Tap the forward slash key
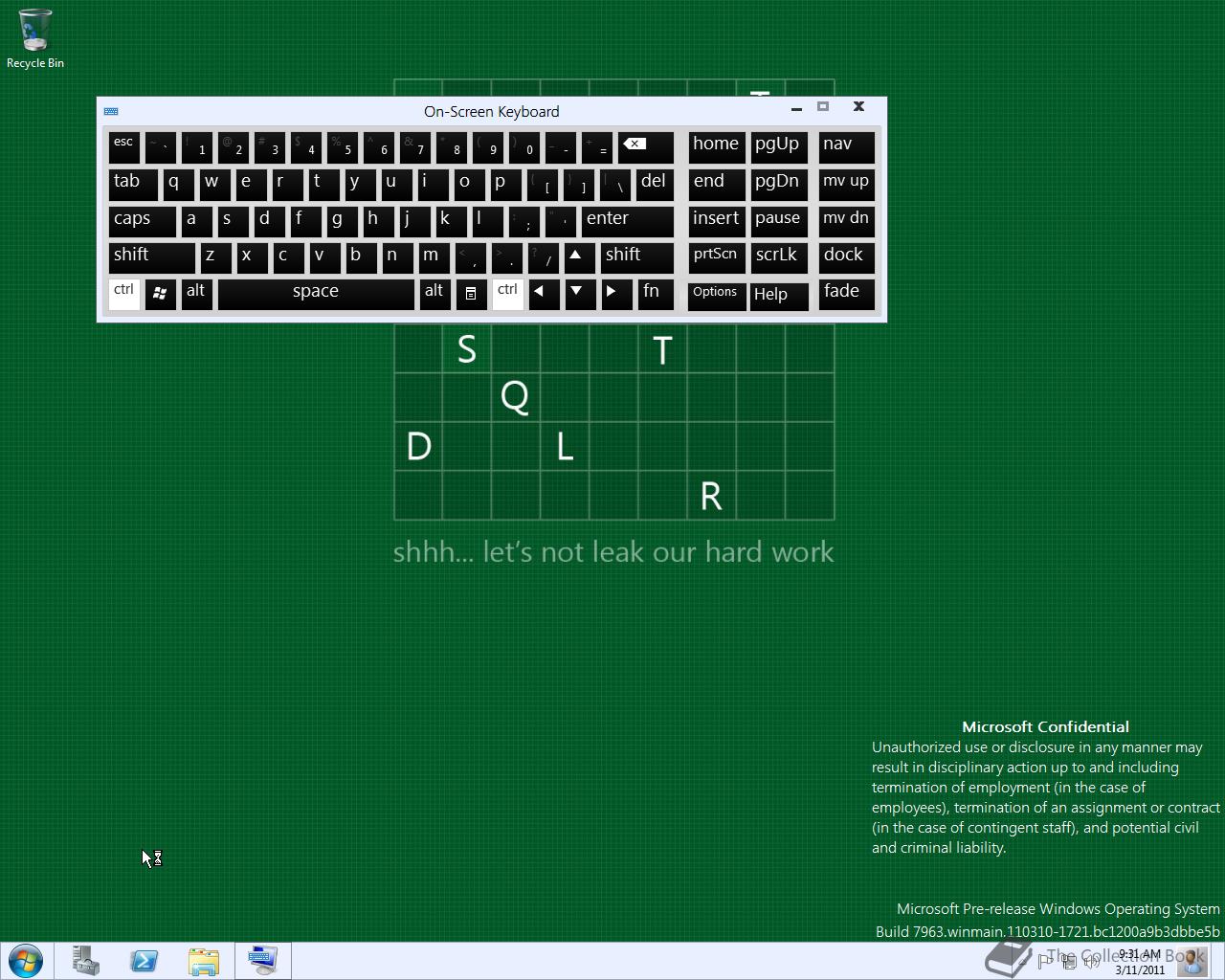Viewport: 1225px width, 980px height. tap(543, 257)
